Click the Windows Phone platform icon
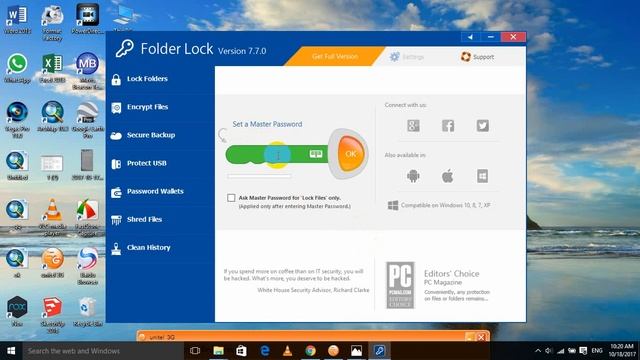 point(482,176)
